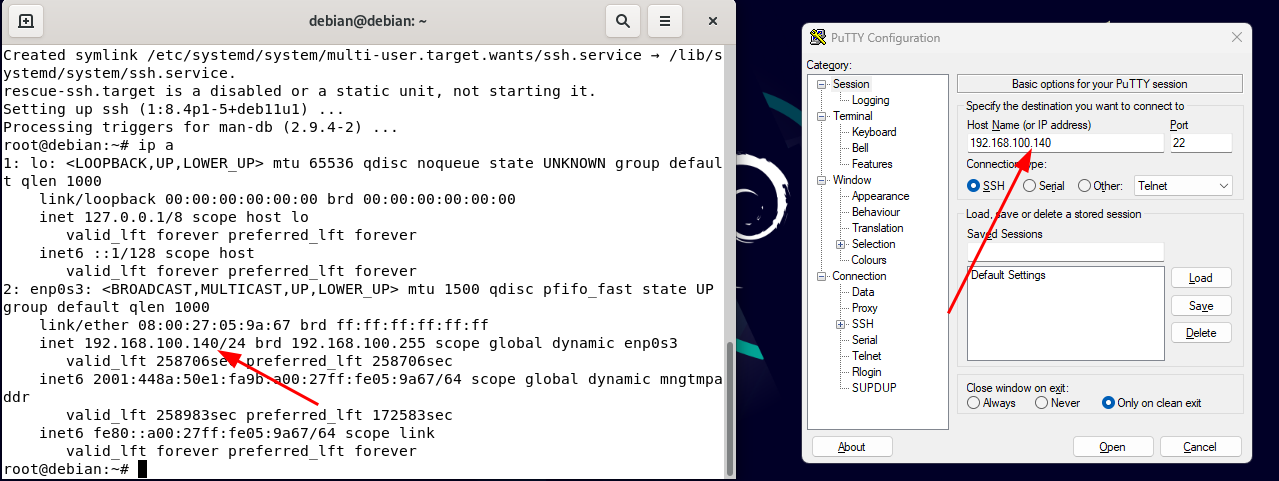Choose Always for close window on exit
This screenshot has width=1279, height=481.
[973, 403]
